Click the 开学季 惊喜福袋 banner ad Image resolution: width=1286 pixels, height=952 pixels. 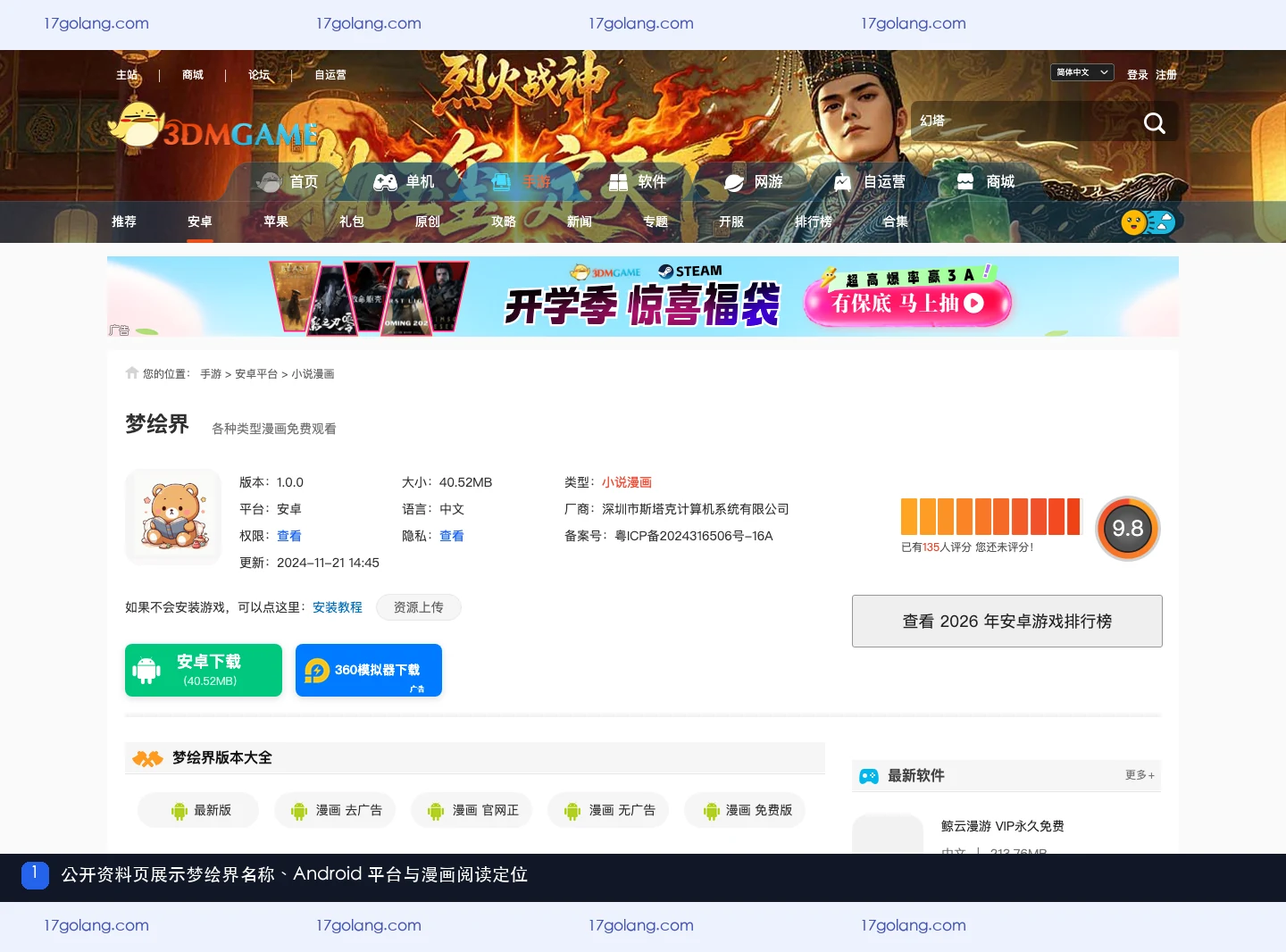pos(643,296)
